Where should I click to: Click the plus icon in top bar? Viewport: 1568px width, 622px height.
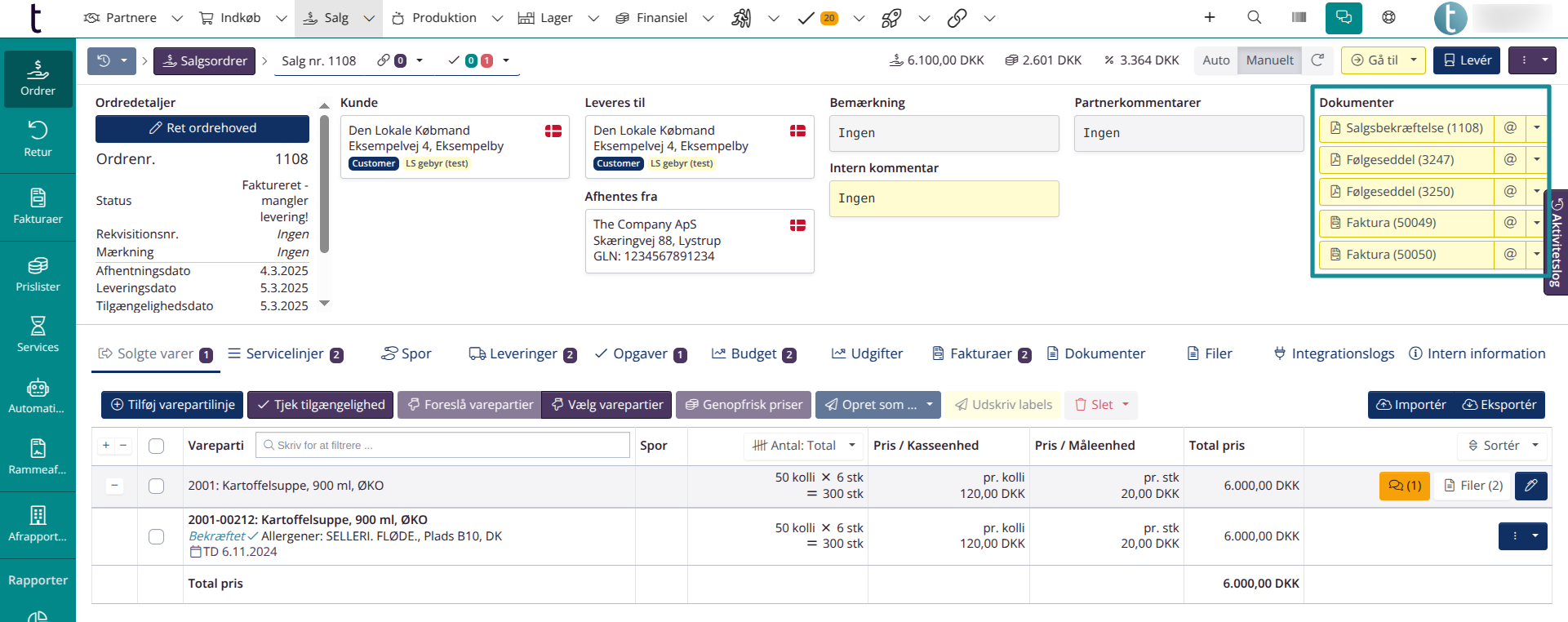[x=1210, y=17]
